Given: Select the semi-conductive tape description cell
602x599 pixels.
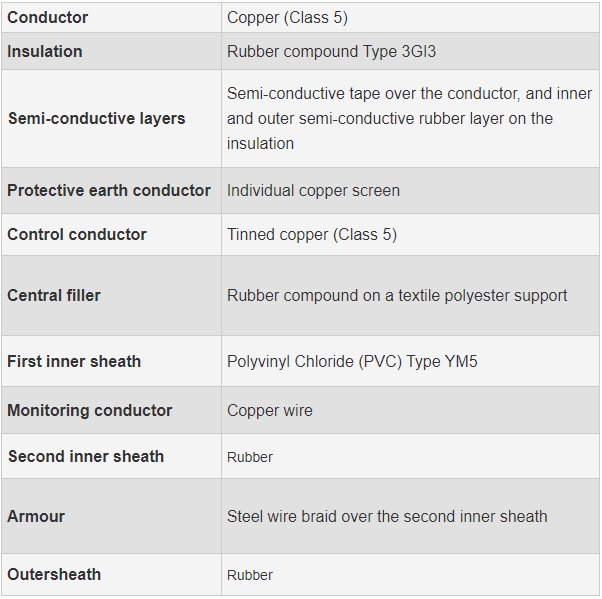Looking at the screenshot, I should coord(409,118).
